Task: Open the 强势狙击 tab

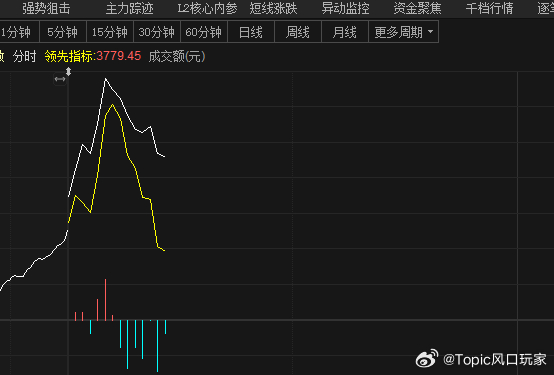Action: tap(46, 8)
